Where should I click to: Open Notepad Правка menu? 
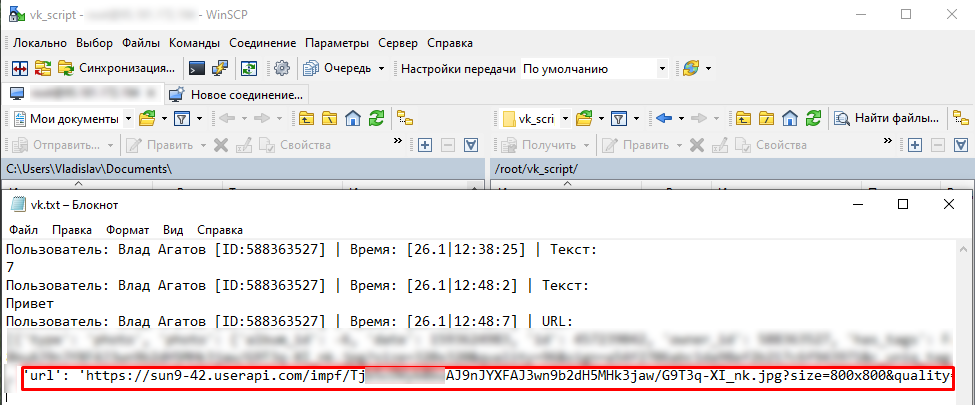(72, 230)
